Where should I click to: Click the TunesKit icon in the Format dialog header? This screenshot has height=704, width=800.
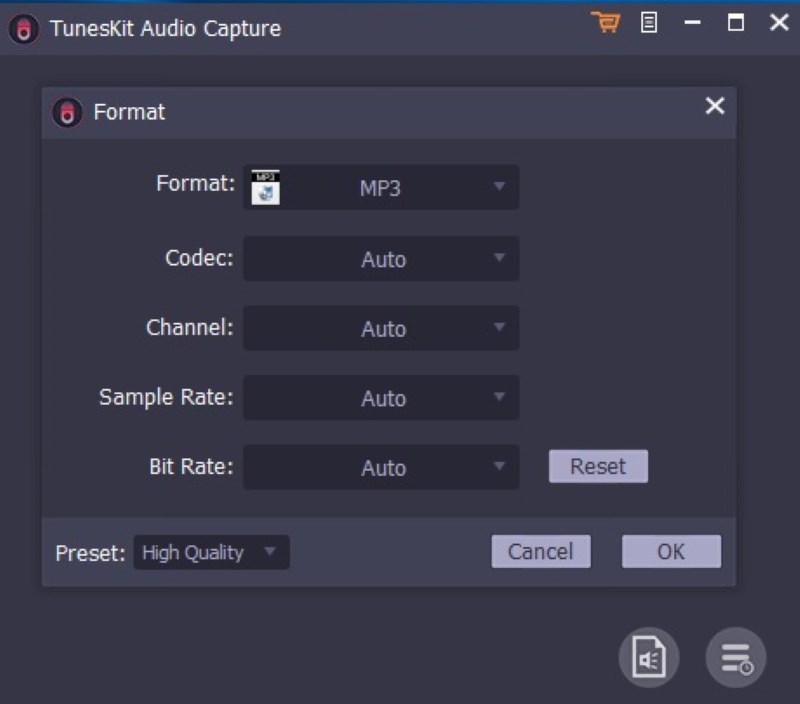click(66, 112)
